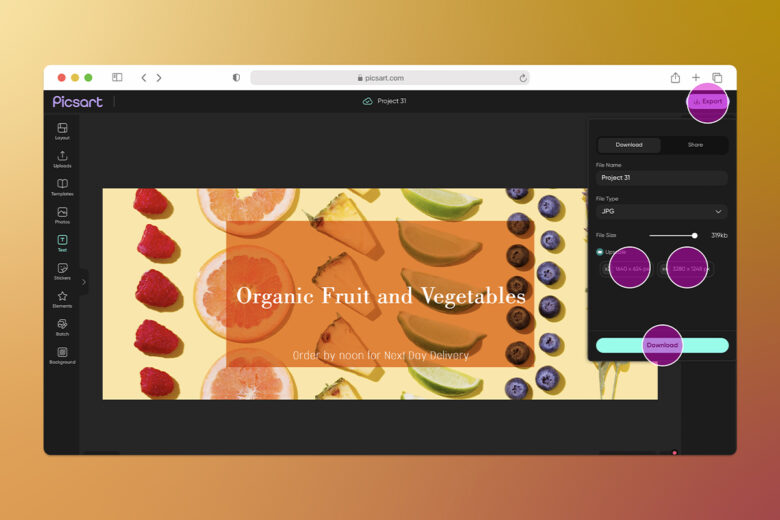Click the Export button

(707, 102)
